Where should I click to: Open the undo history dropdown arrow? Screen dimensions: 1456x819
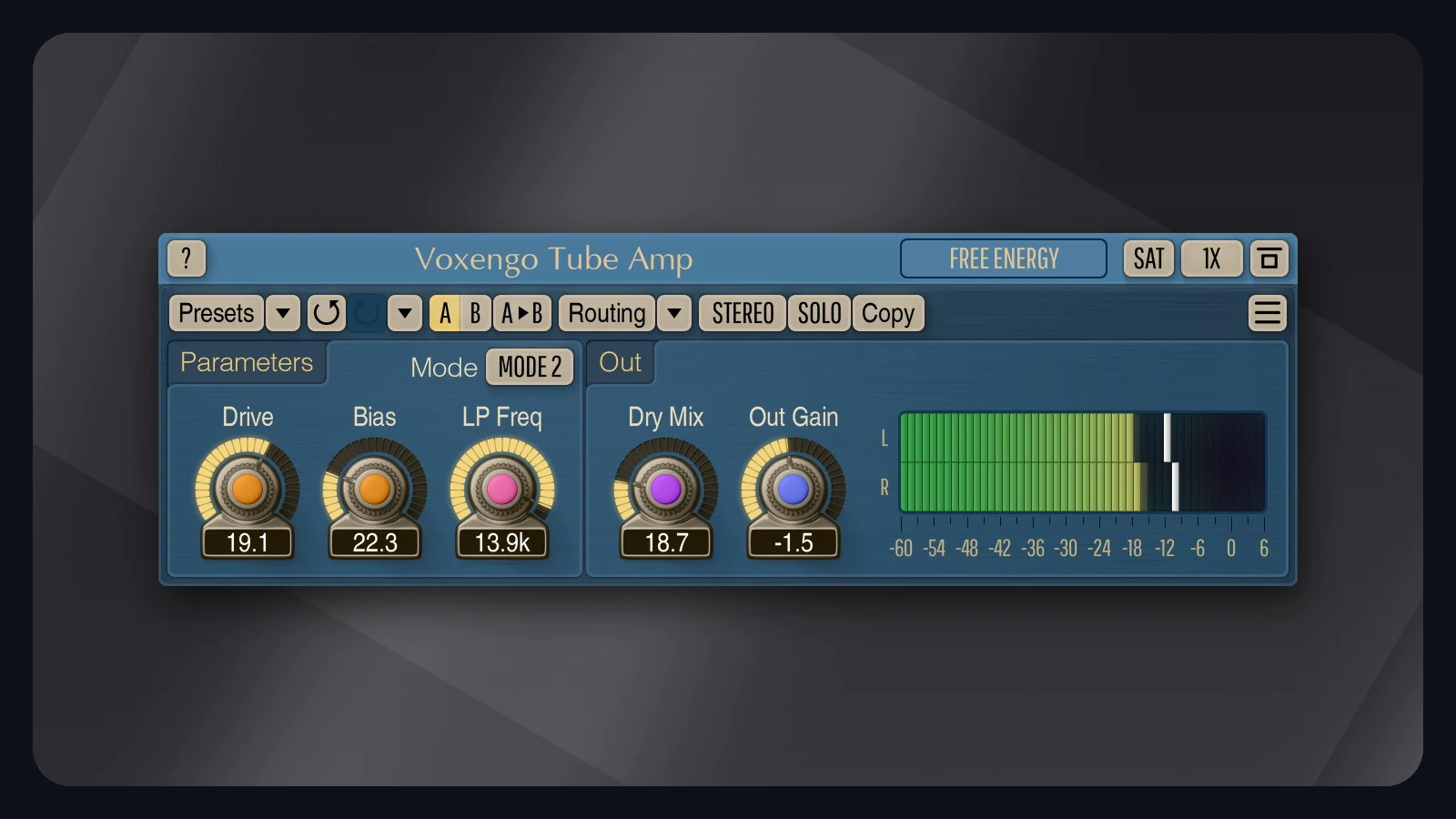[405, 313]
